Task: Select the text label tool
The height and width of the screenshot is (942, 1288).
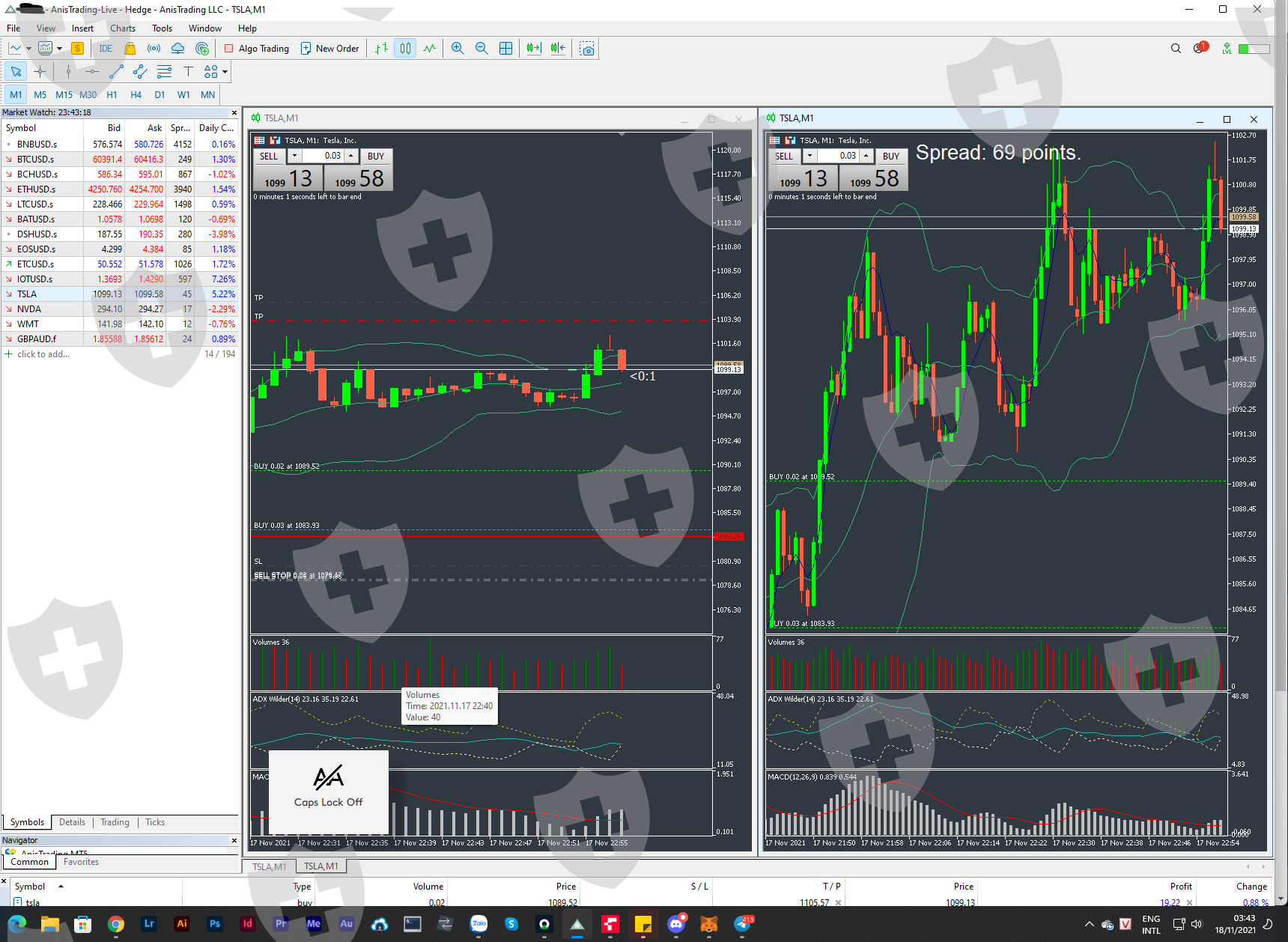Action: click(188, 72)
